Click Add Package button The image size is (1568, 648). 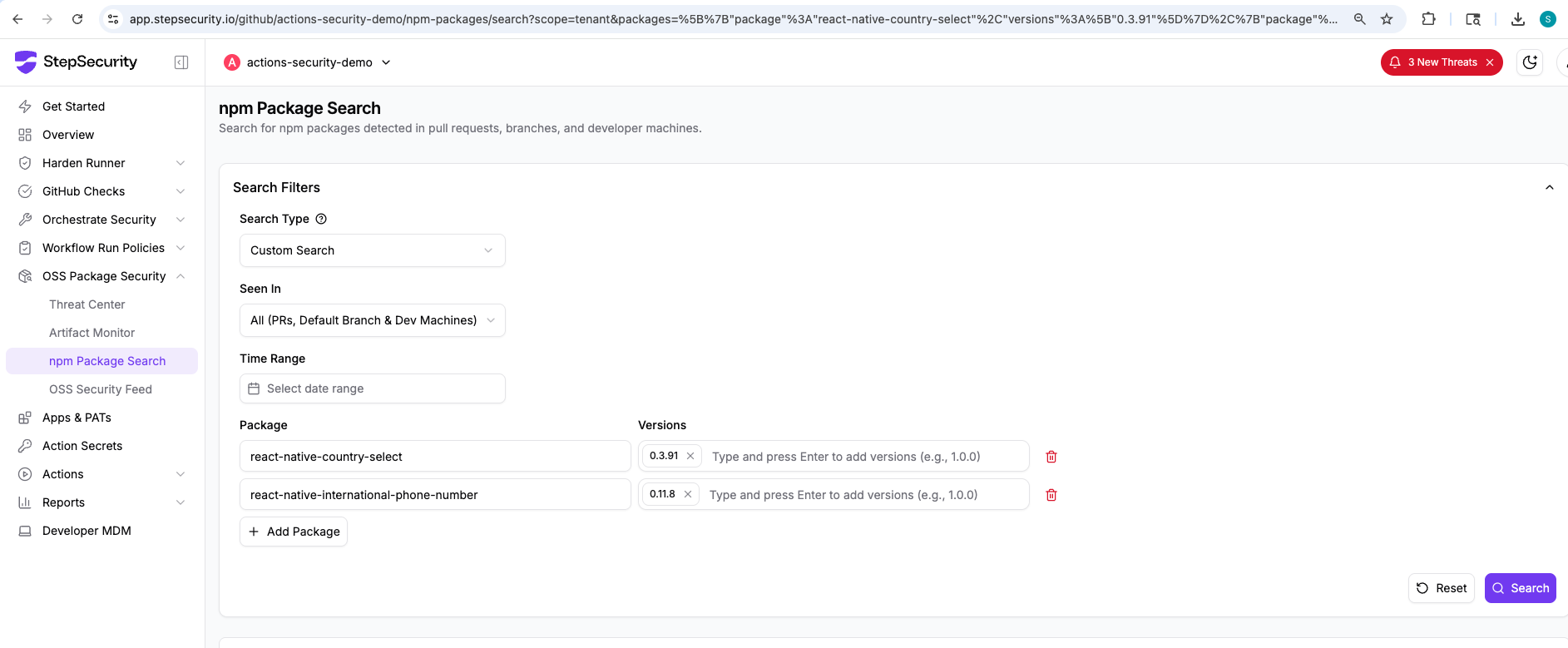[294, 532]
